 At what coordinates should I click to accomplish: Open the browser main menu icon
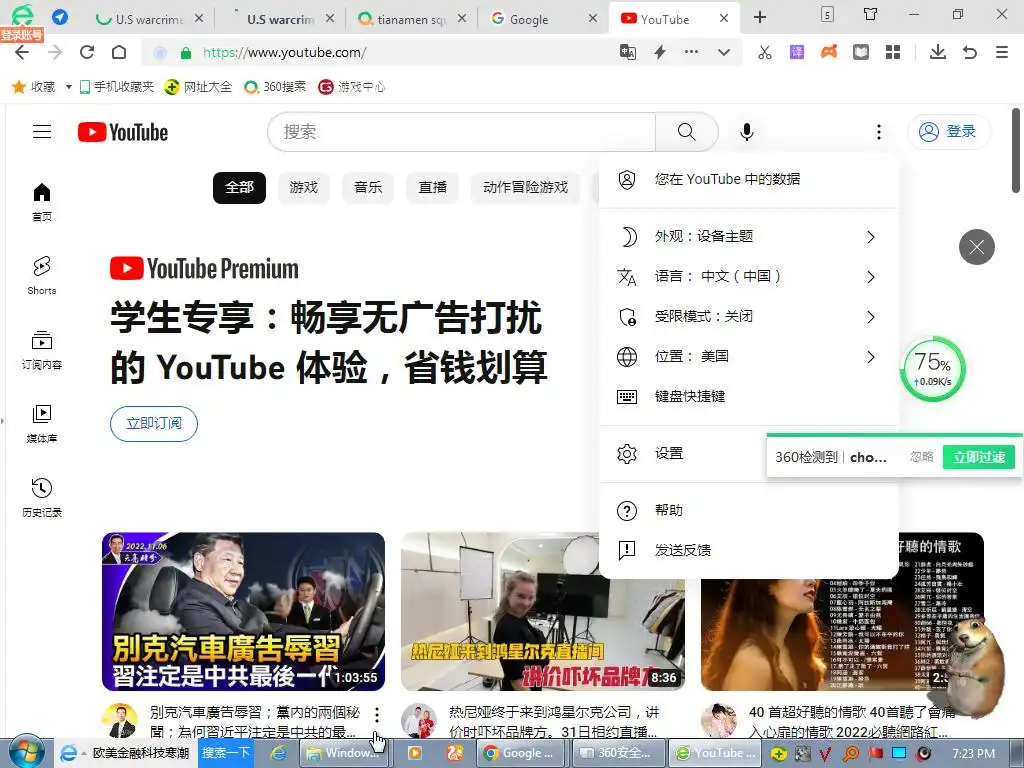click(1002, 52)
